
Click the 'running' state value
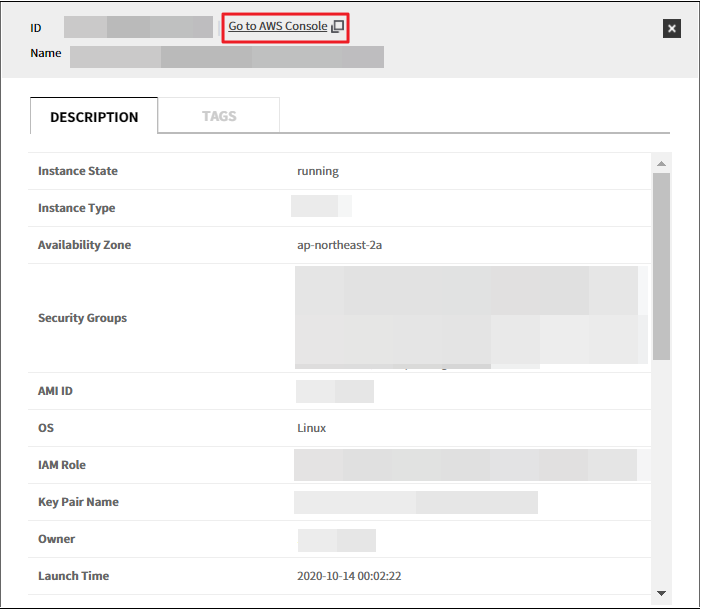(x=318, y=171)
